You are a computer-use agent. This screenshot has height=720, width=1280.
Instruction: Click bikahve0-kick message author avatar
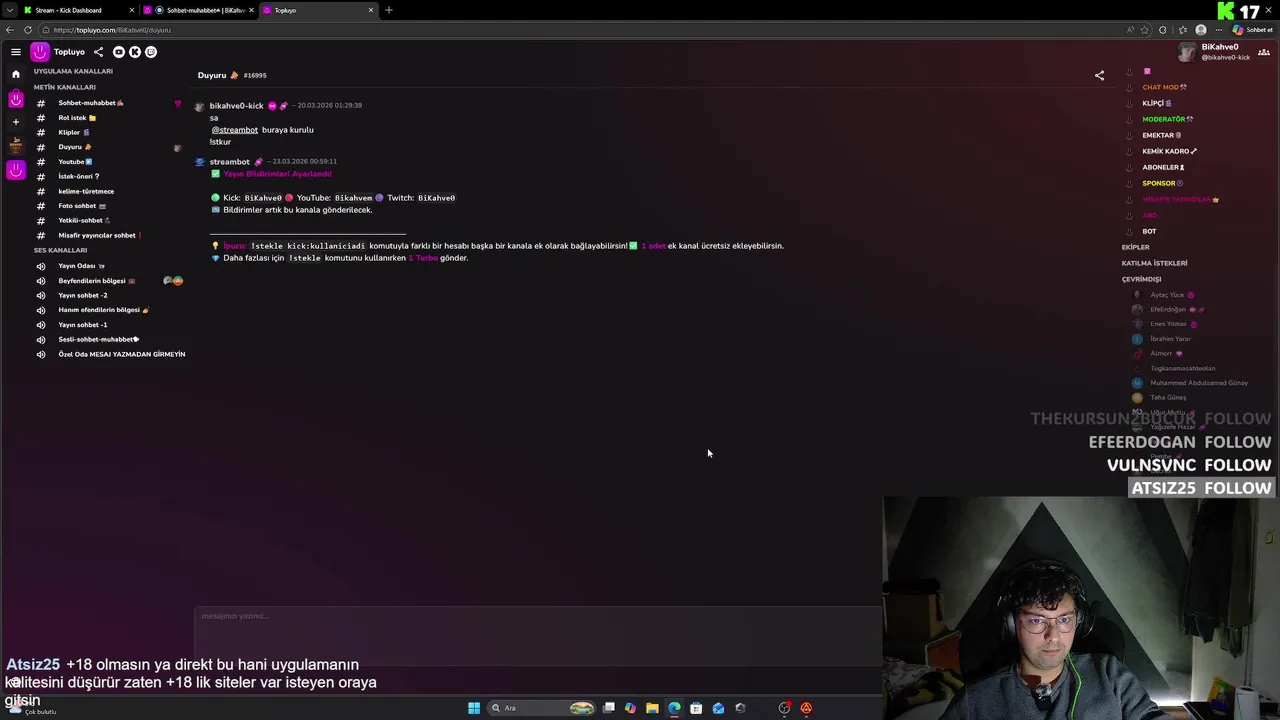coord(200,106)
